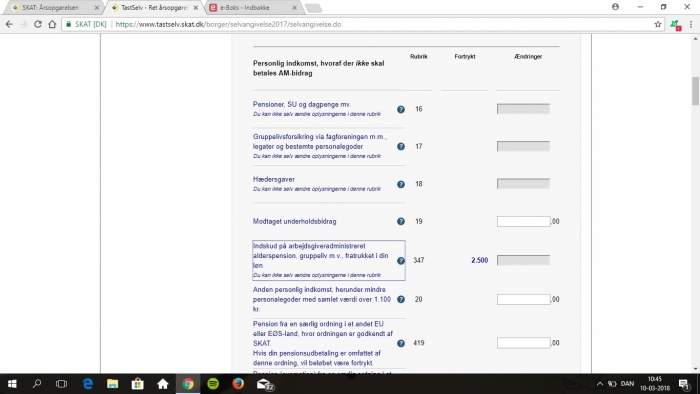This screenshot has height=394, width=700.
Task: Open the Chrome profile icon
Action: point(615,7)
